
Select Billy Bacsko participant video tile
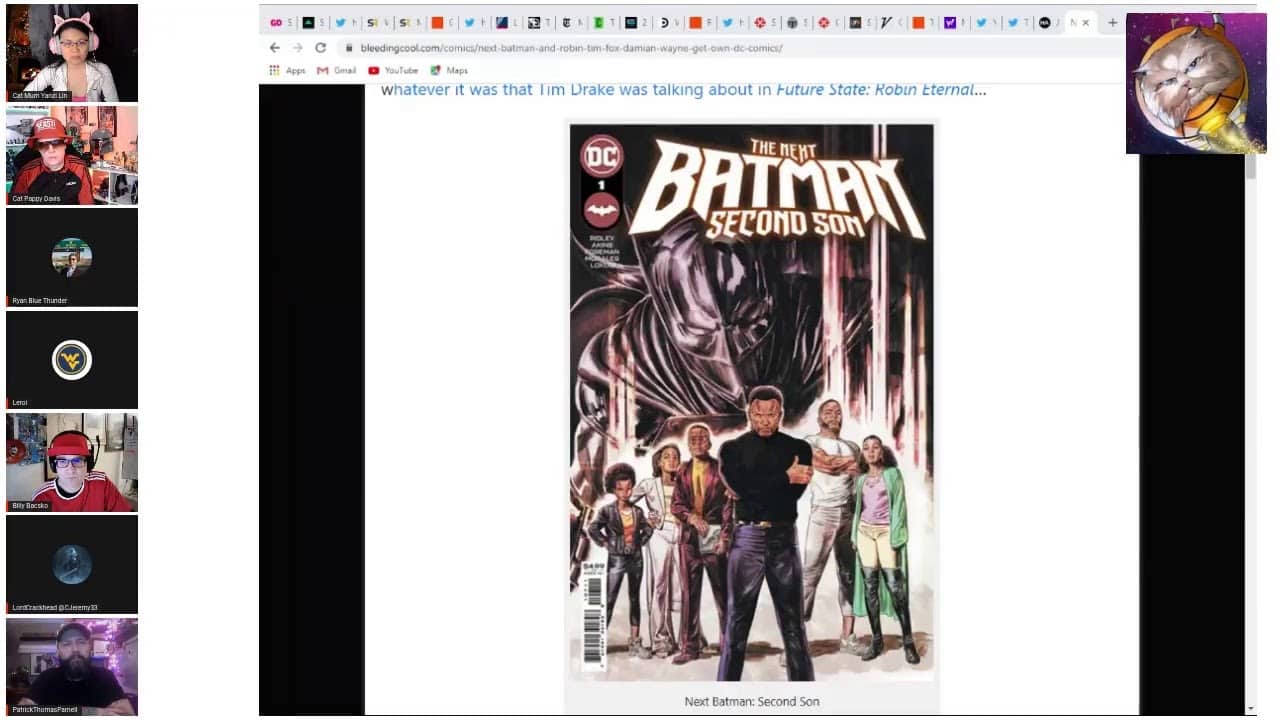click(x=72, y=462)
